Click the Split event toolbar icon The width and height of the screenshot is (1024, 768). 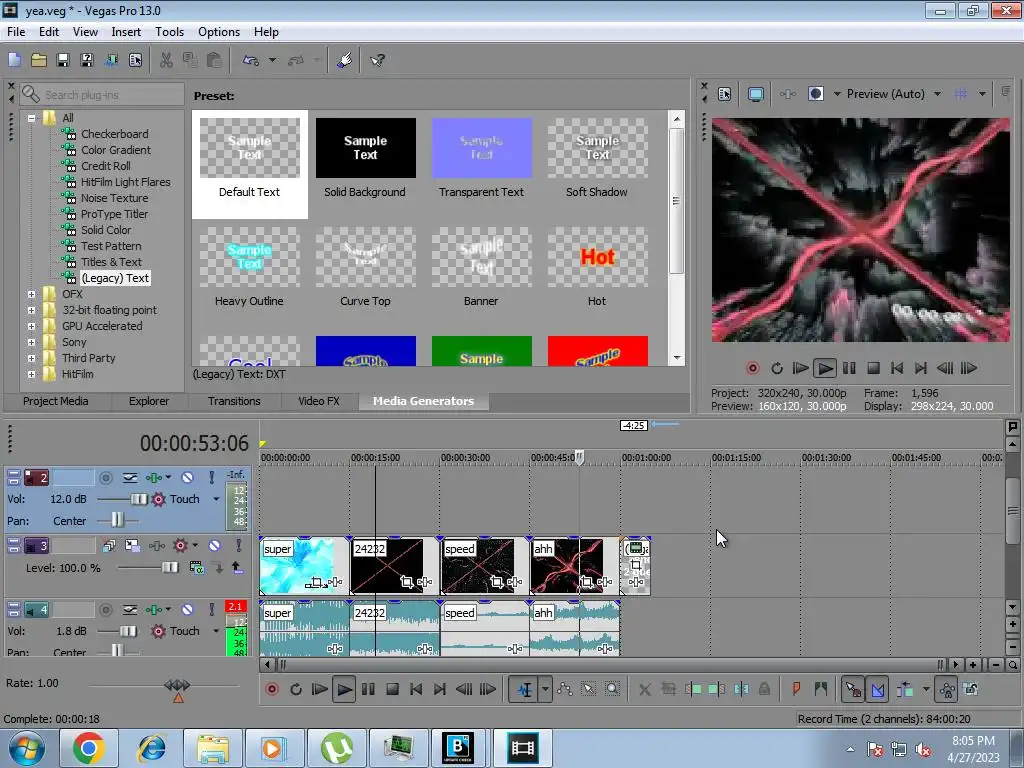pos(741,689)
